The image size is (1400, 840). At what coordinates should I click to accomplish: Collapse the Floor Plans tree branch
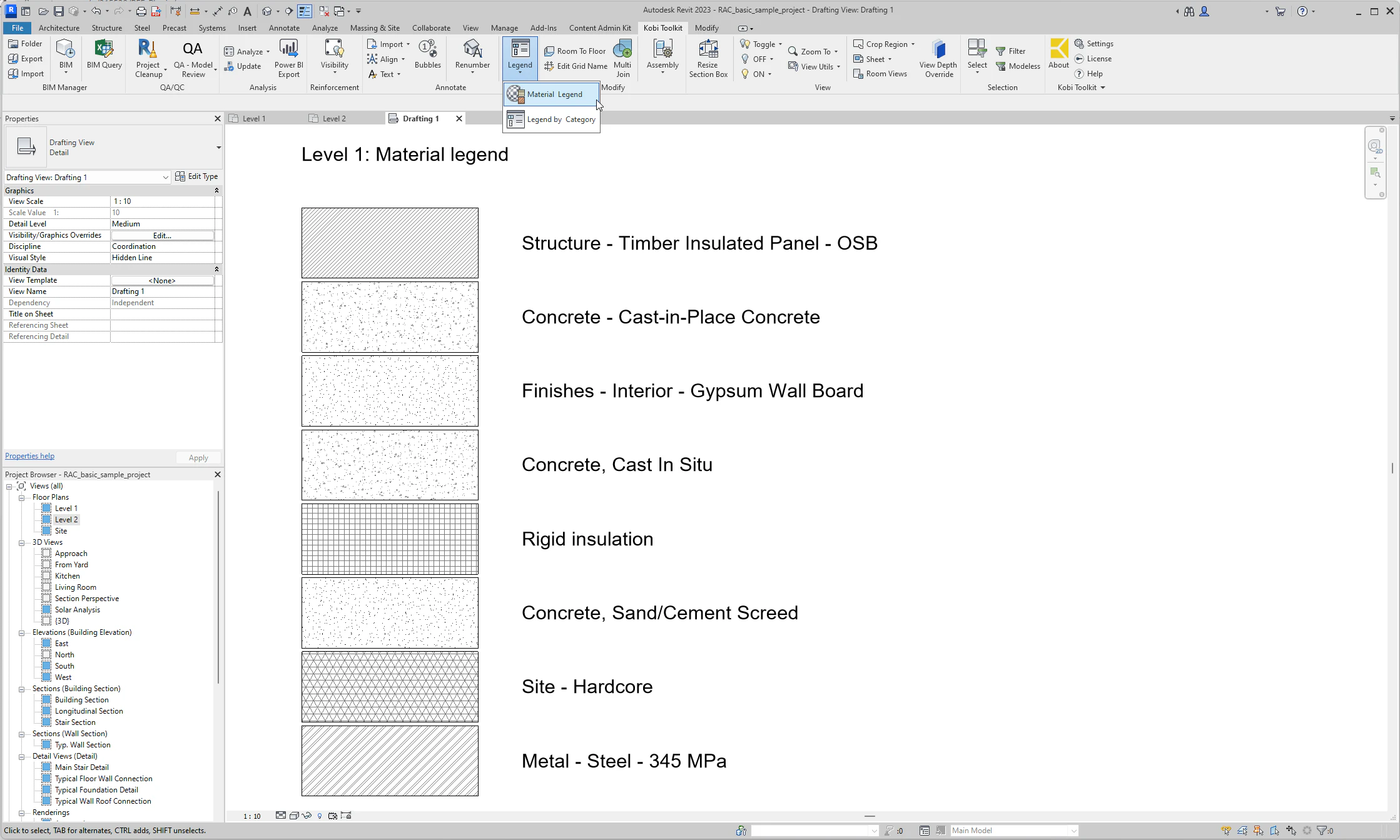pos(23,497)
